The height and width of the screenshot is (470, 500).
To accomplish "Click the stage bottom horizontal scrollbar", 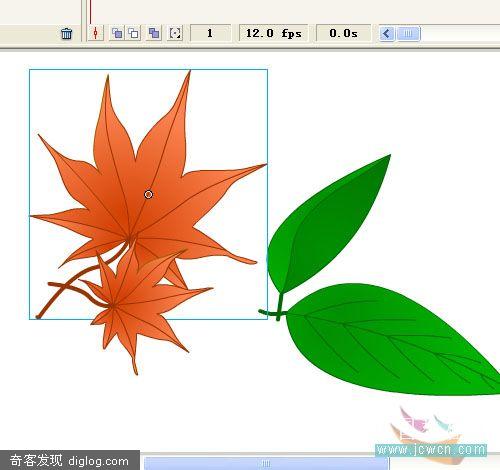I will coord(266,463).
